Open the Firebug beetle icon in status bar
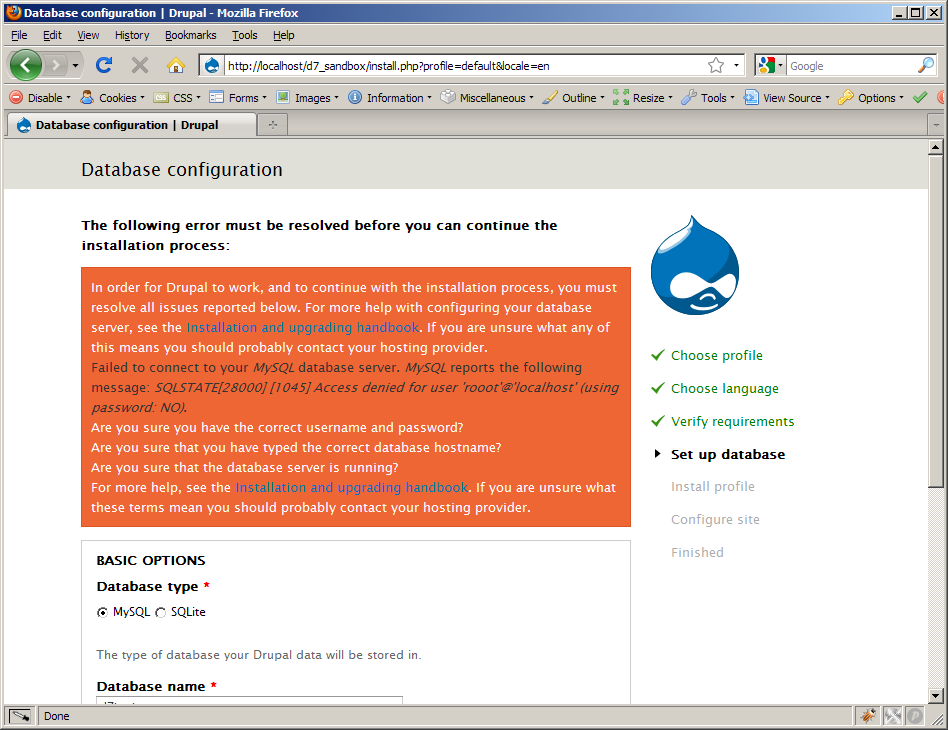Screen dimensions: 948x730 (868, 716)
